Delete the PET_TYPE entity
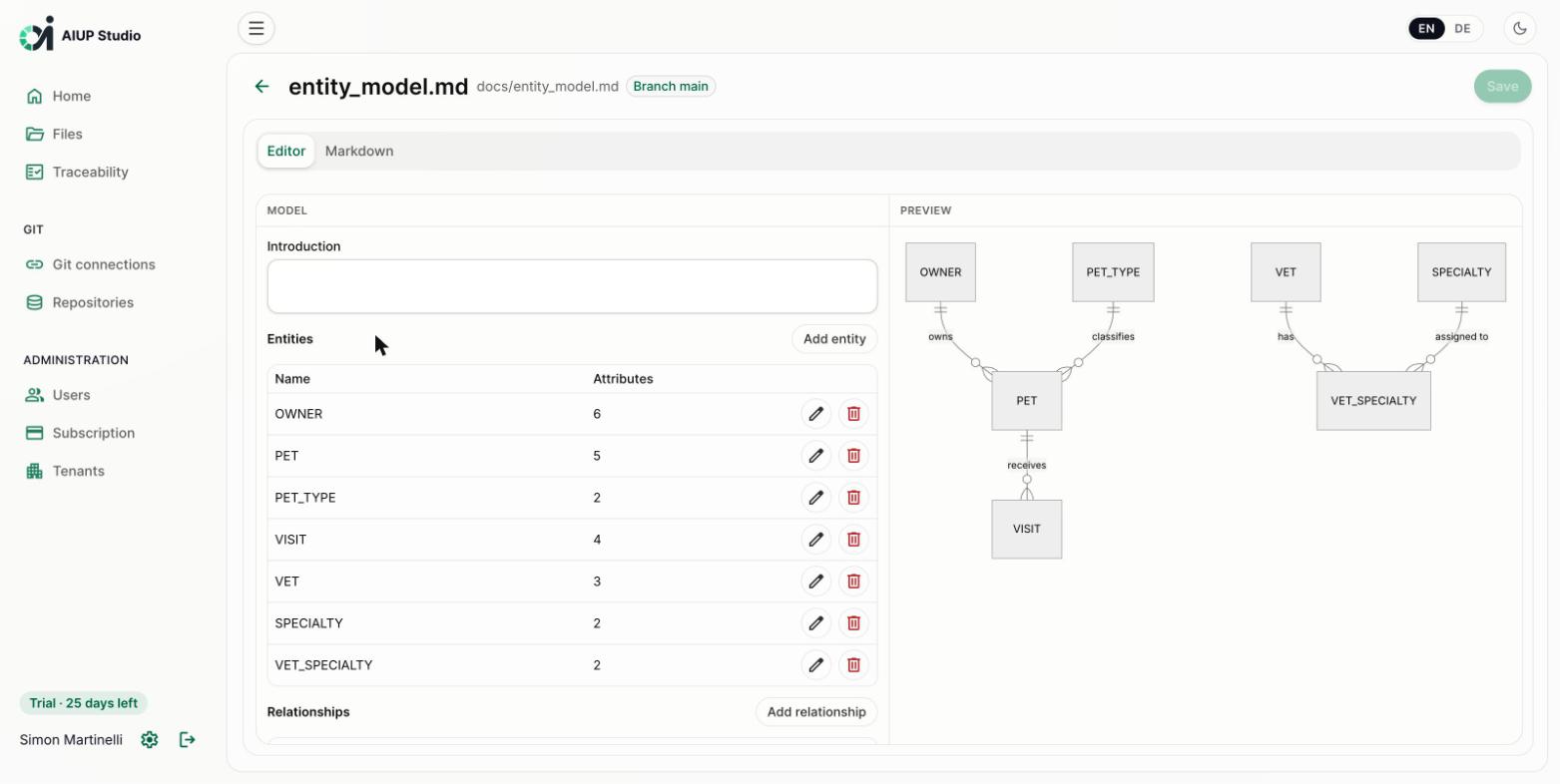This screenshot has height=784, width=1560. point(853,498)
